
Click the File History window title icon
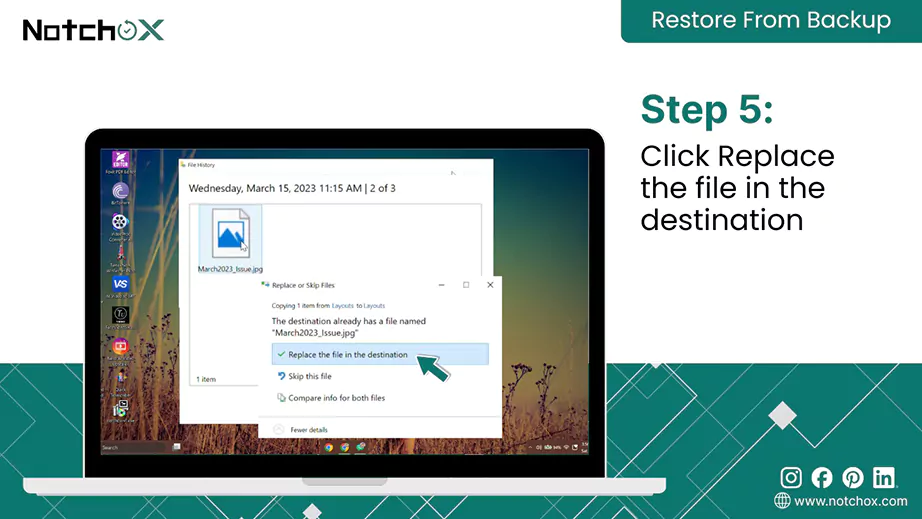(x=183, y=165)
